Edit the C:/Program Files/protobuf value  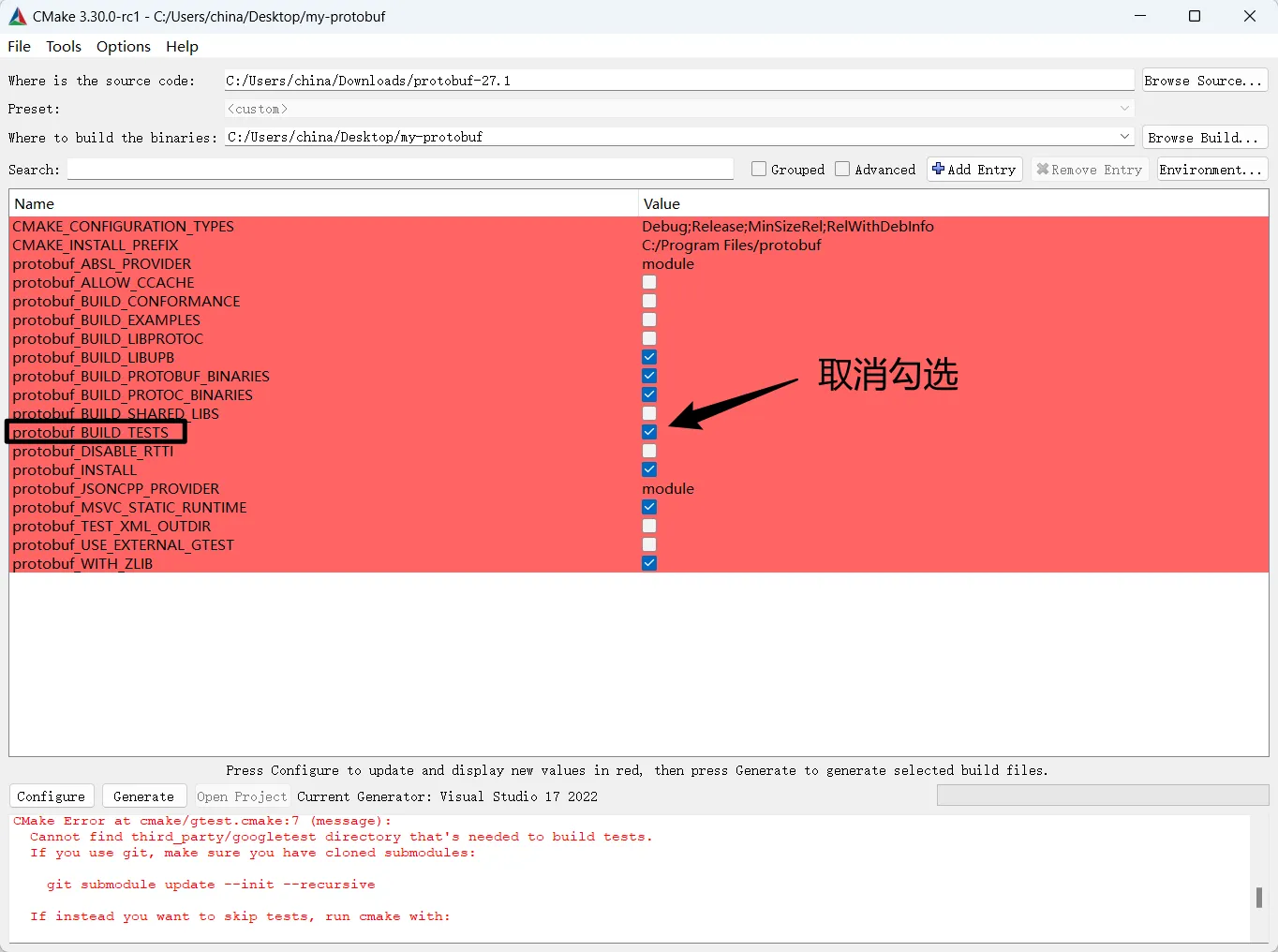[x=731, y=245]
